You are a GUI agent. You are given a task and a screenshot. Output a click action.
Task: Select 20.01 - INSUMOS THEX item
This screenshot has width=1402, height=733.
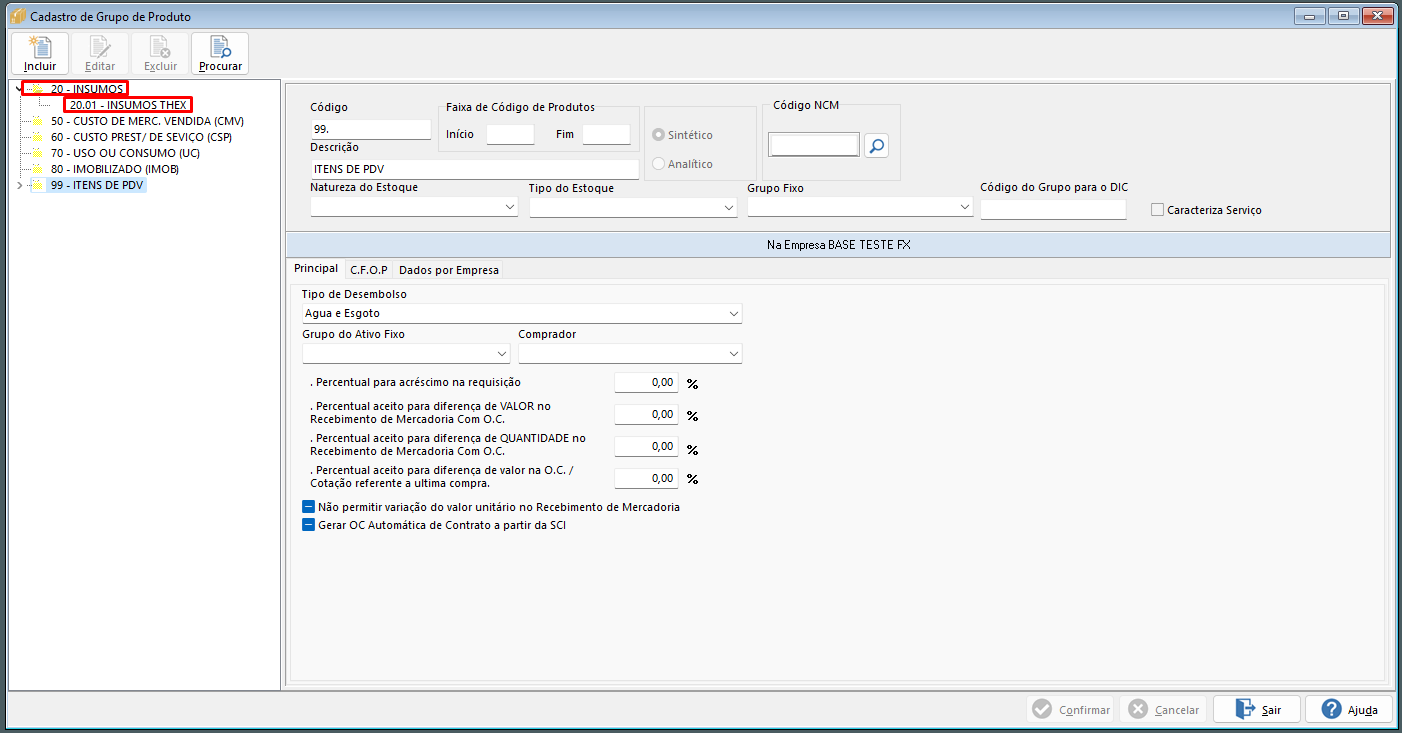(128, 105)
